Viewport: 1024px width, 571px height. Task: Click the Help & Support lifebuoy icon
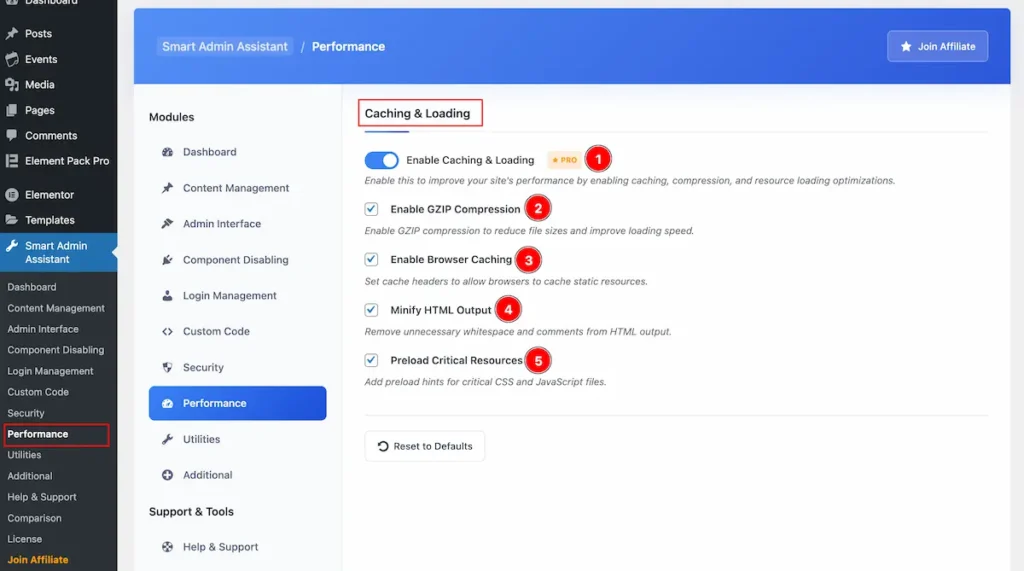tap(167, 547)
